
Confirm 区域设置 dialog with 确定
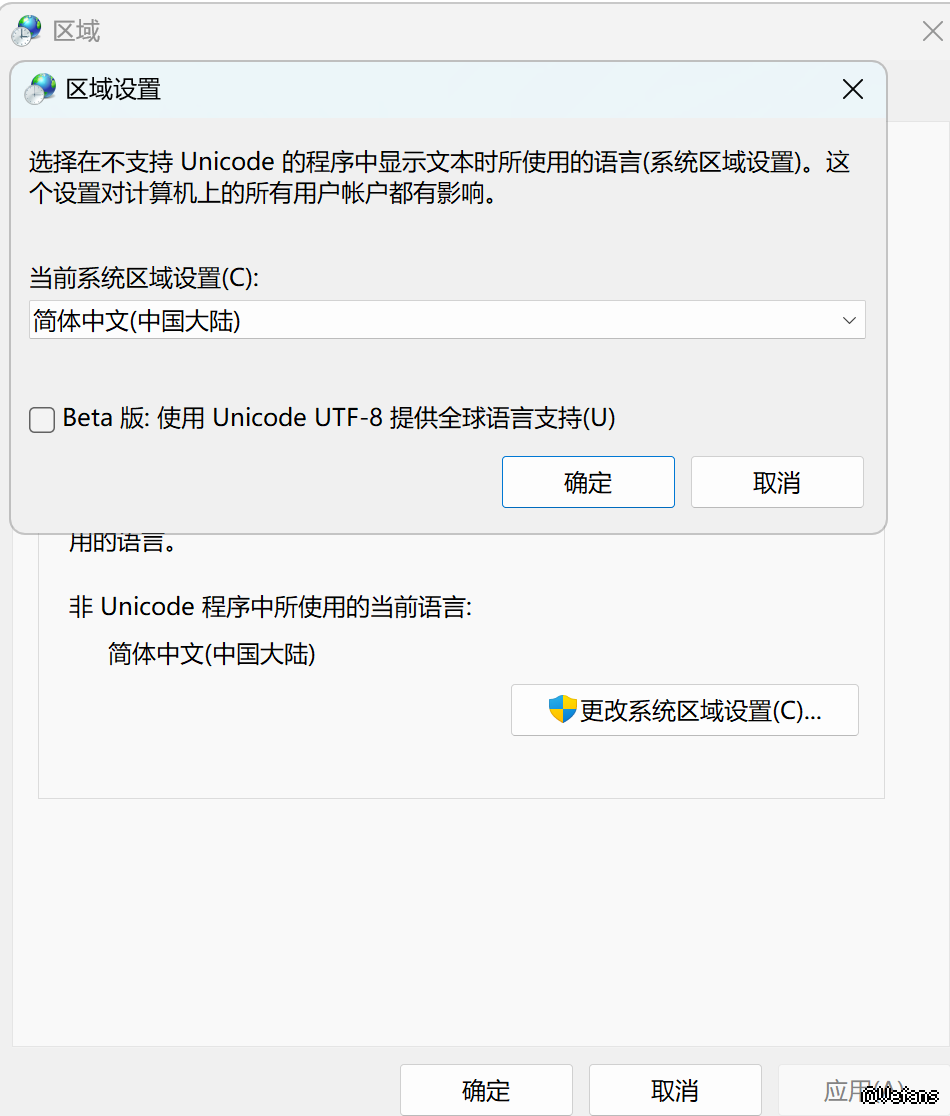pyautogui.click(x=588, y=482)
